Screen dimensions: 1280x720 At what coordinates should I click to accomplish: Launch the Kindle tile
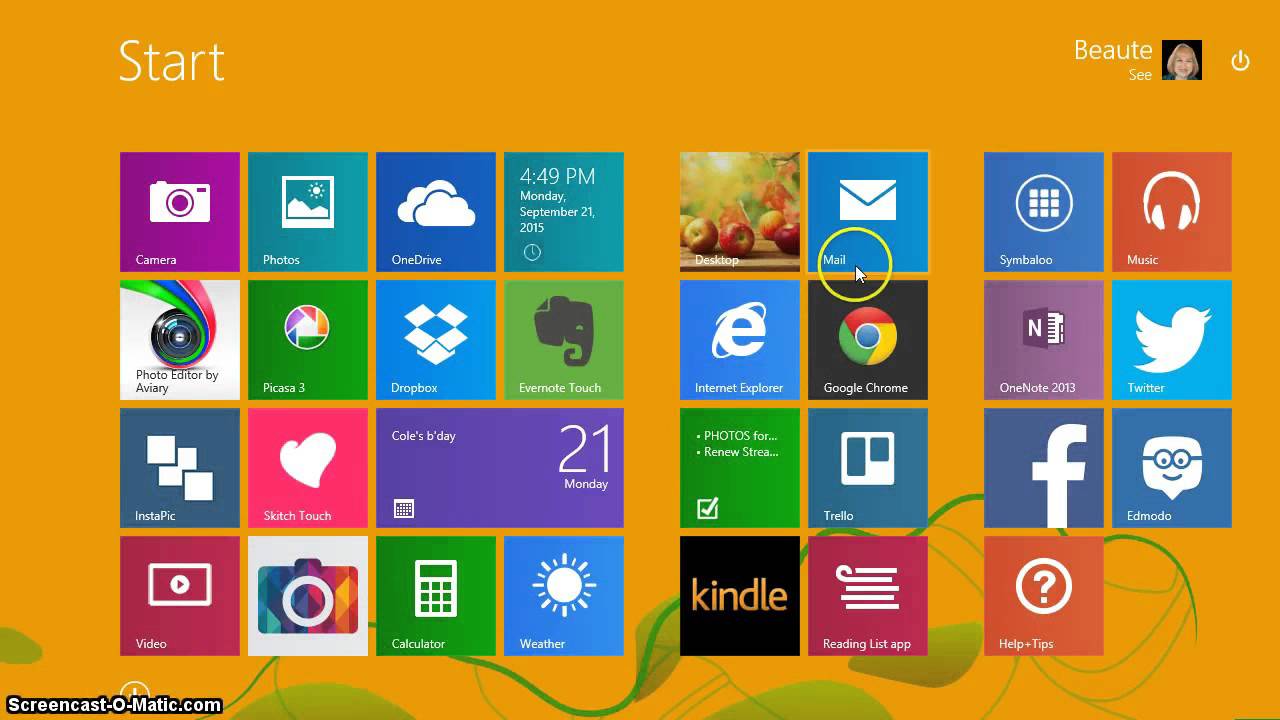point(740,596)
